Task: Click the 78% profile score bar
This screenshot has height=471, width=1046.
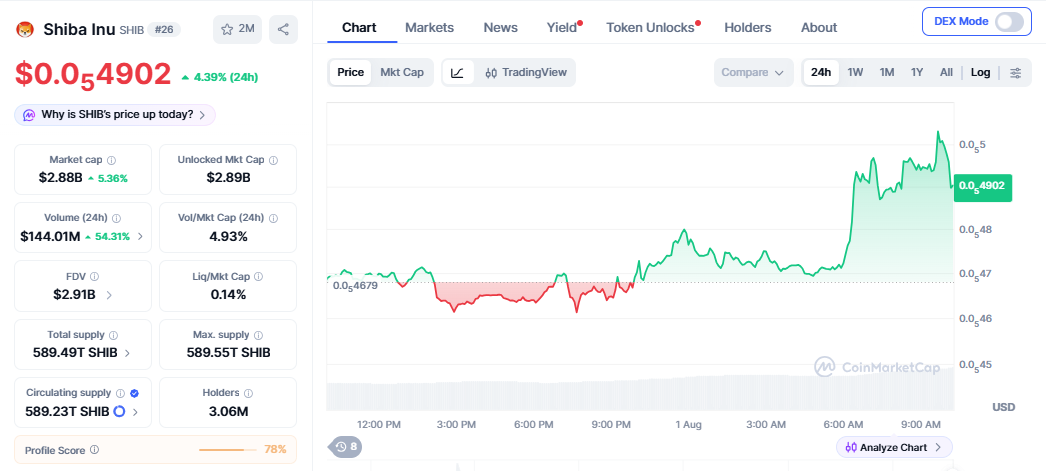Action: (x=228, y=450)
